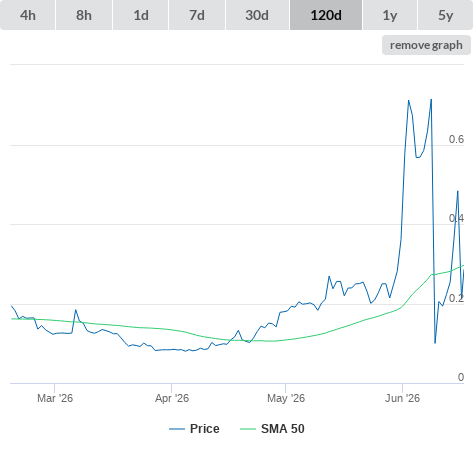The height and width of the screenshot is (455, 474).
Task: Click the Mar '26 axis label
Action: [x=55, y=398]
